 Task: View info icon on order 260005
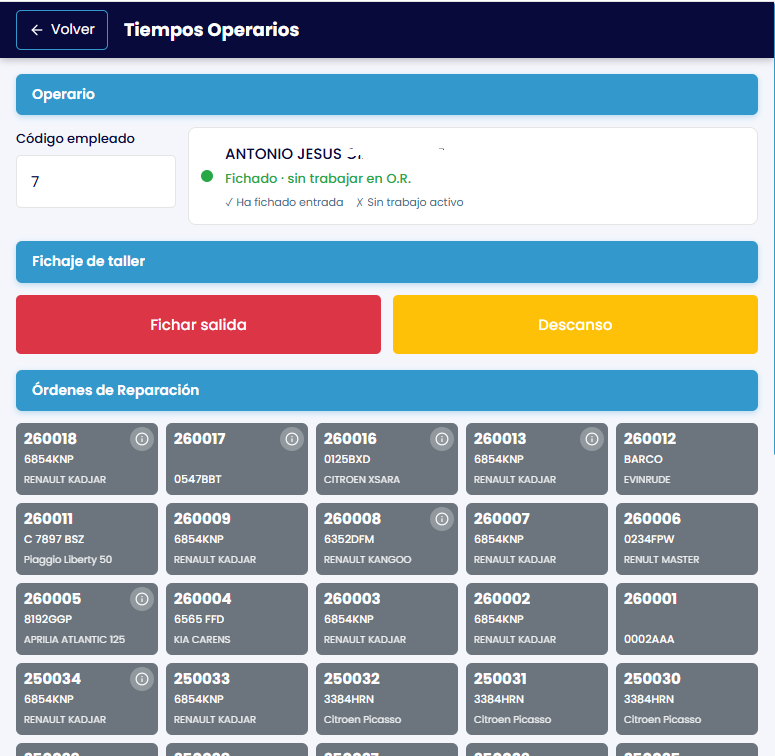coord(142,599)
